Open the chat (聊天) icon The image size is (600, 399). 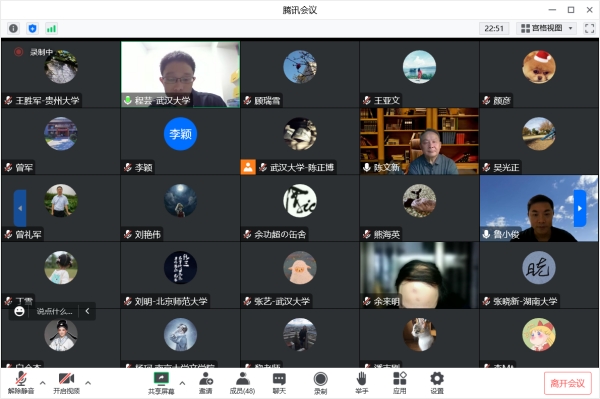(x=279, y=383)
